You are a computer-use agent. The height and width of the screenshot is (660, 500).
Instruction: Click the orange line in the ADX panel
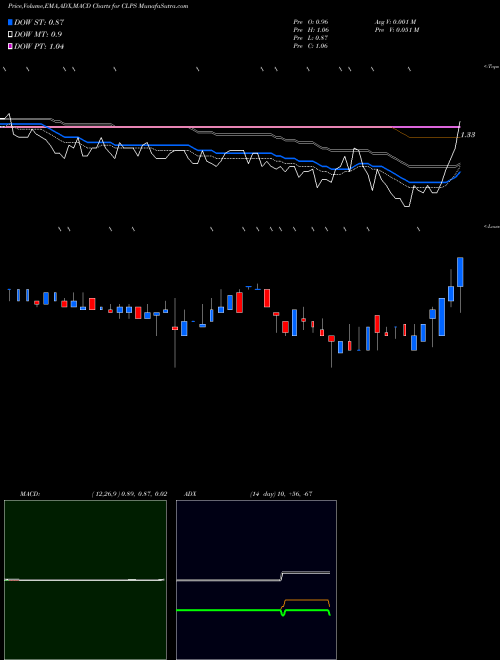[x=307, y=600]
